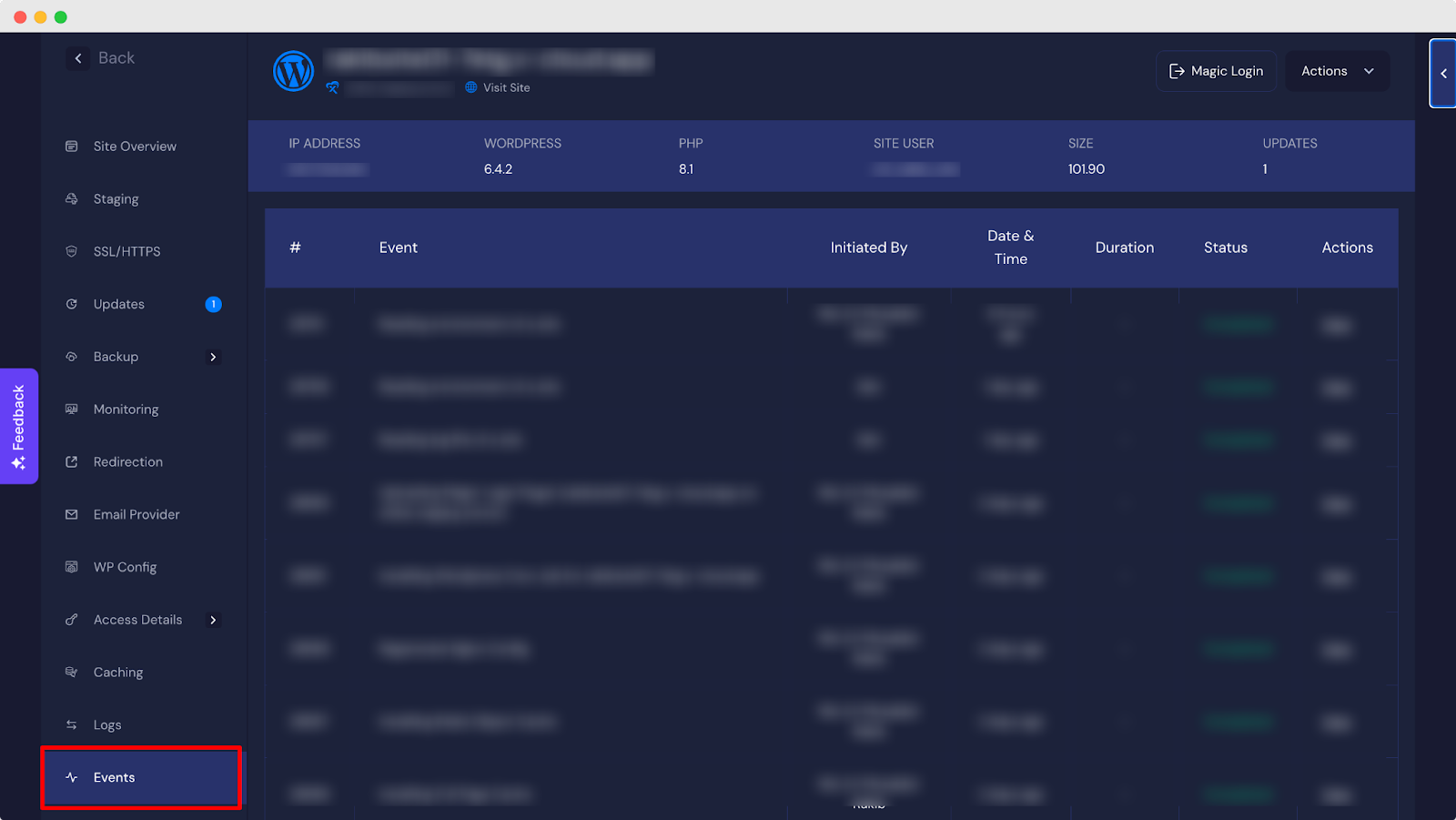Click the Redirection icon in sidebar

pos(72,462)
